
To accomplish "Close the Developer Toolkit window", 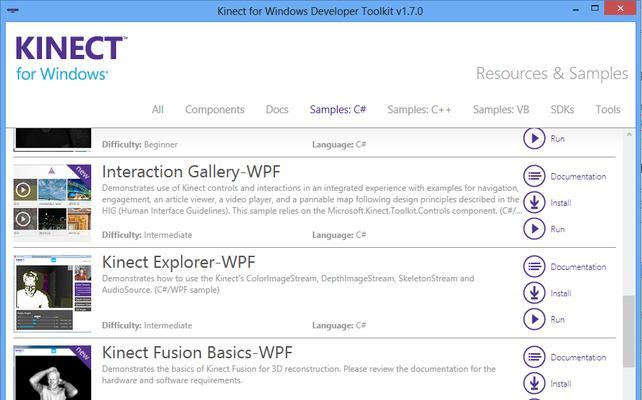I will coord(620,8).
